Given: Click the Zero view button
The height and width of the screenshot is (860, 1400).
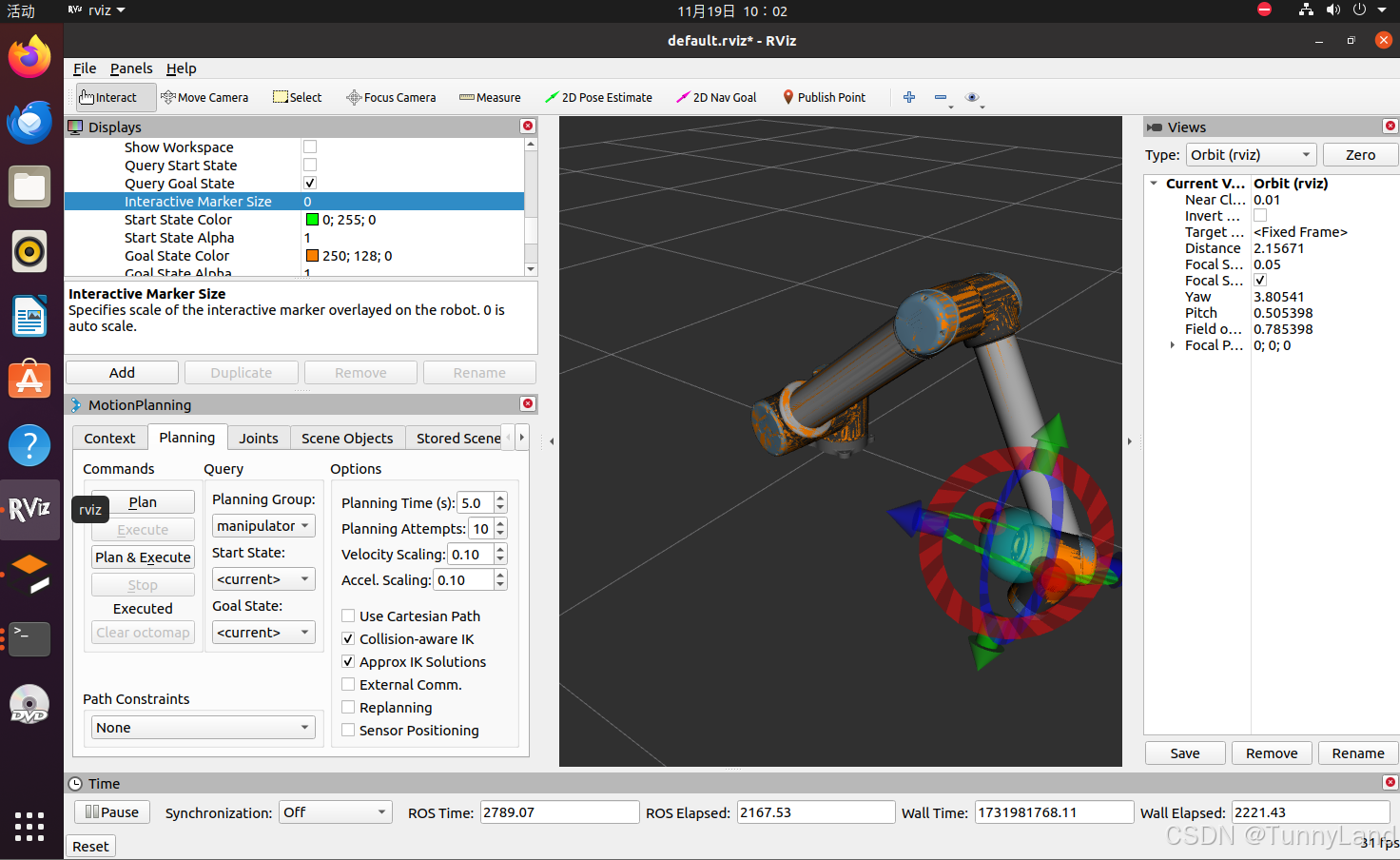Looking at the screenshot, I should click(x=1360, y=155).
